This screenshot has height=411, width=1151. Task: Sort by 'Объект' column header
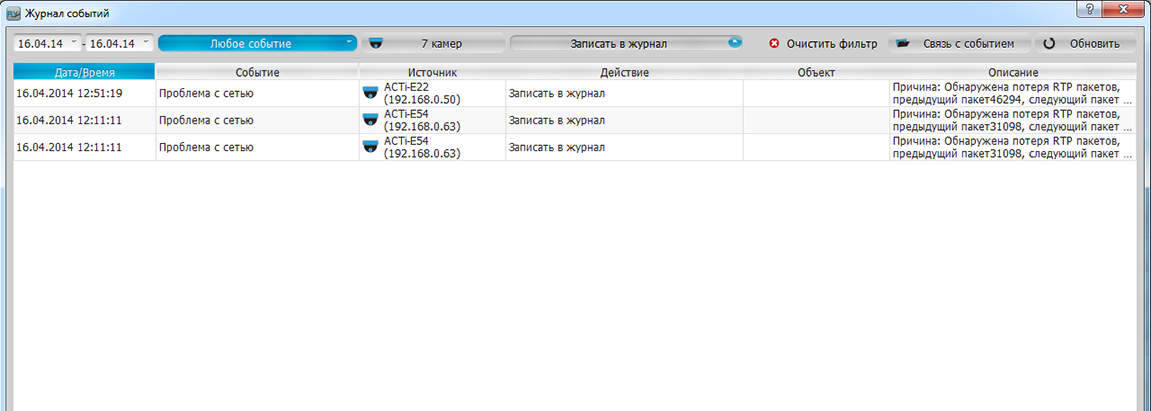pyautogui.click(x=816, y=72)
